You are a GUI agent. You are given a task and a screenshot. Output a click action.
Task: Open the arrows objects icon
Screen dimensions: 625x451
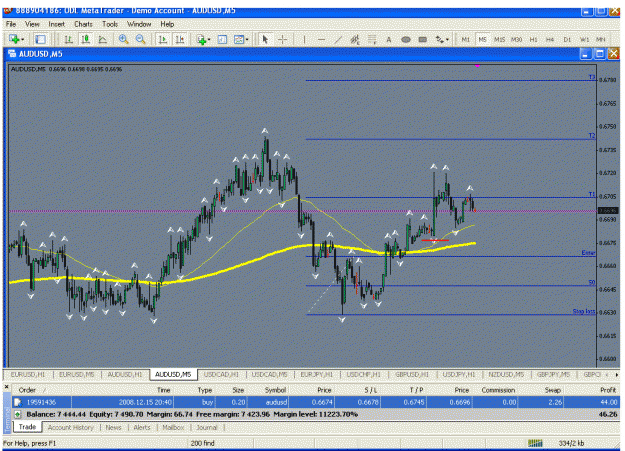click(440, 39)
